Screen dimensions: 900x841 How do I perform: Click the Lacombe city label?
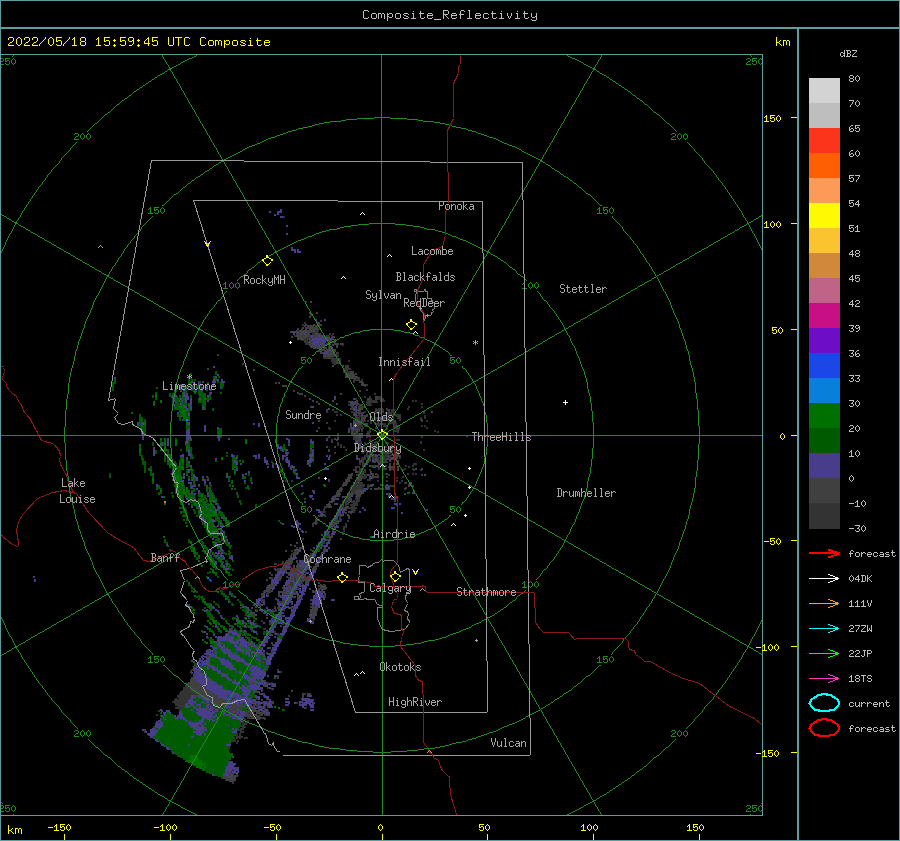432,251
